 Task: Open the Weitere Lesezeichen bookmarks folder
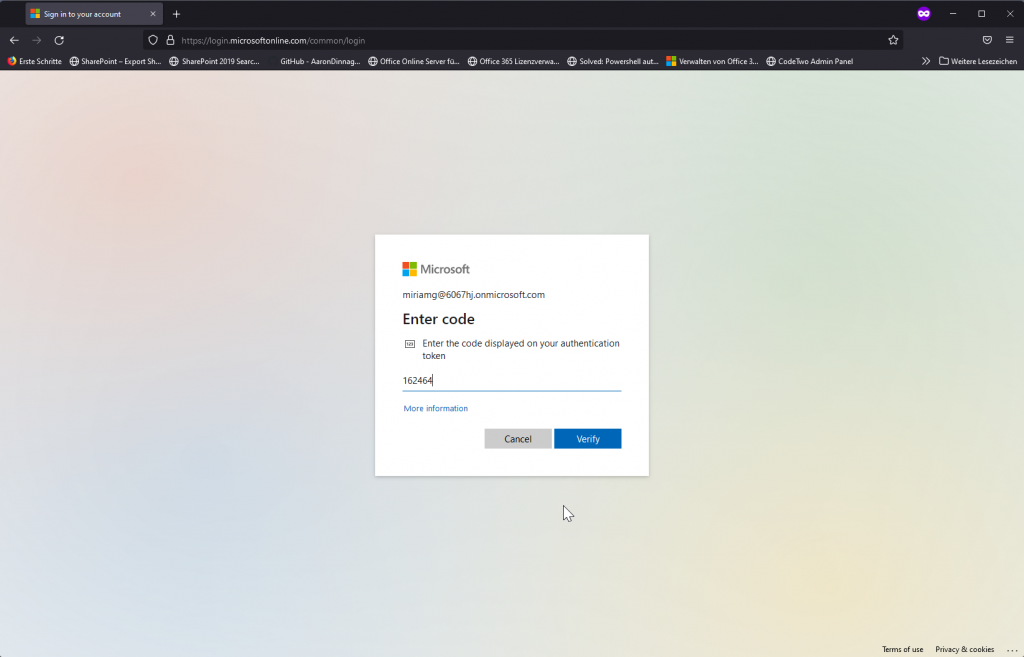[x=978, y=61]
